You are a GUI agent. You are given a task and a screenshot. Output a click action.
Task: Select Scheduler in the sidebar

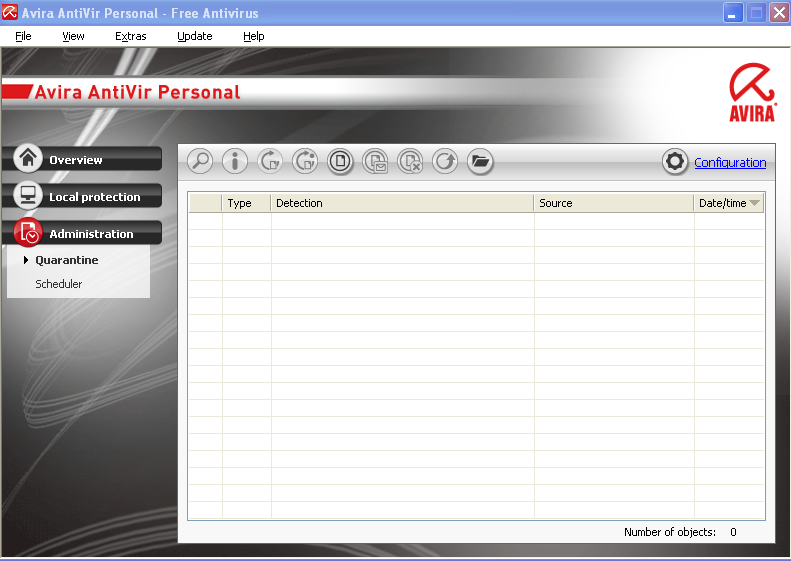pyautogui.click(x=59, y=284)
